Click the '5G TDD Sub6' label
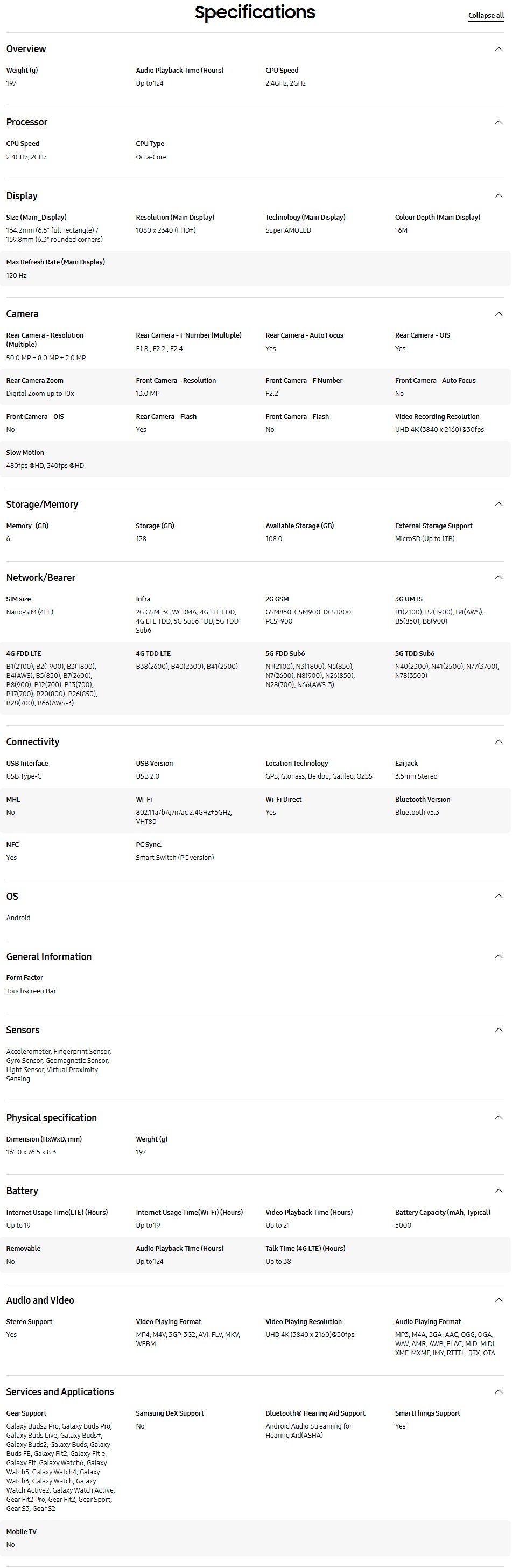Viewport: 512px width, 1568px height. pos(415,654)
